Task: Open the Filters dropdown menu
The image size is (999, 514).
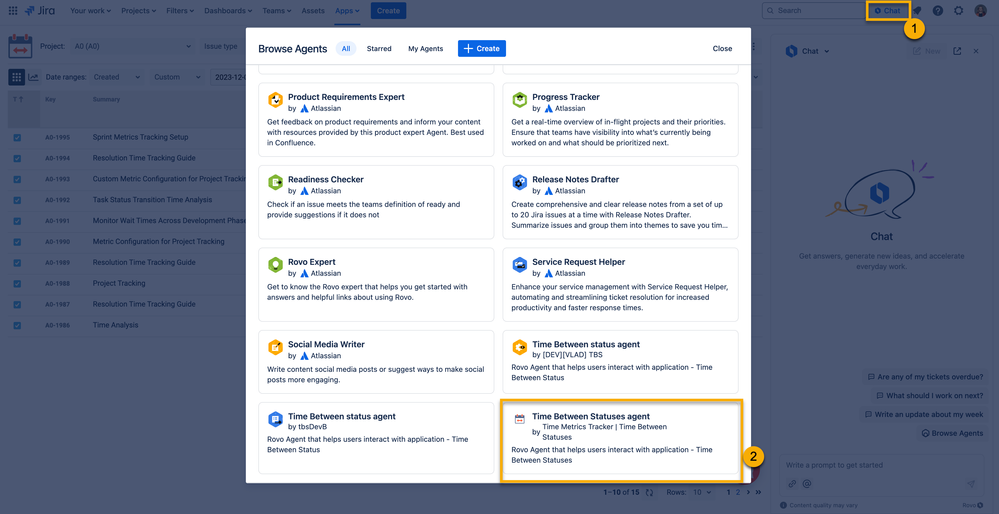Action: click(x=180, y=11)
